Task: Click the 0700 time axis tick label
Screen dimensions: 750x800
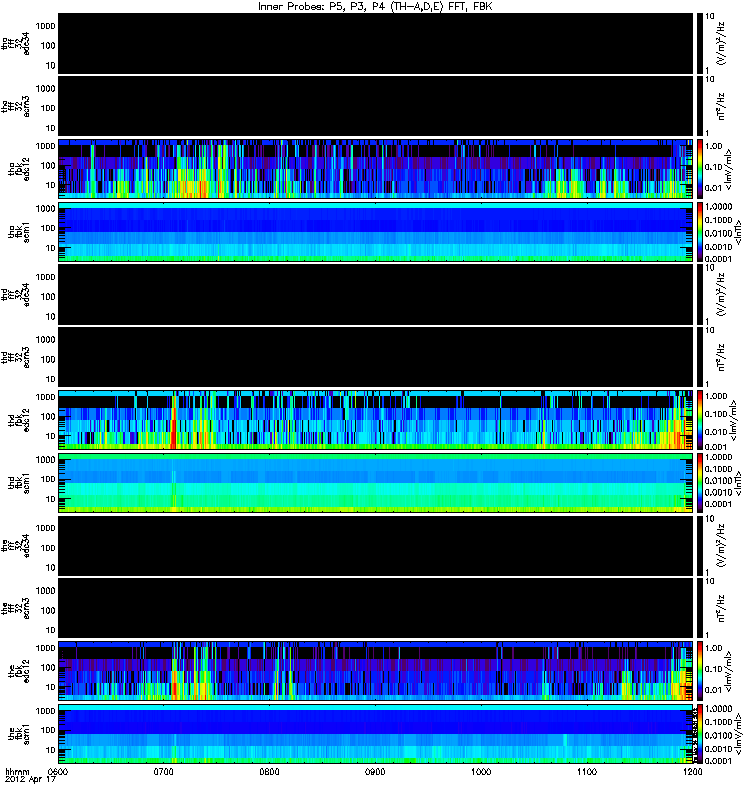Action: [164, 772]
